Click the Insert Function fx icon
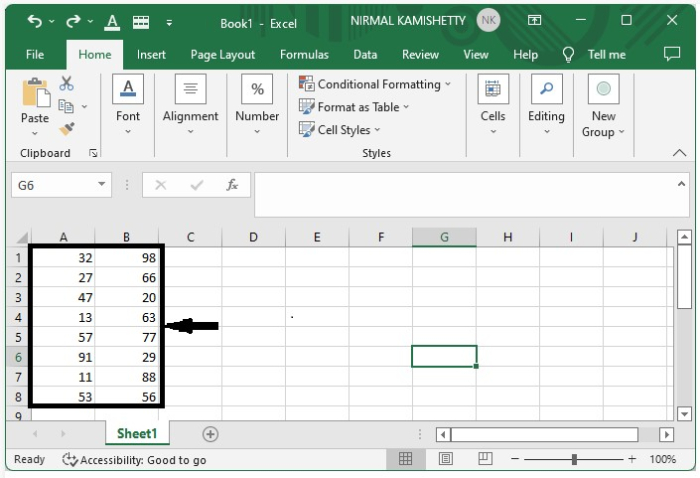 tap(232, 185)
